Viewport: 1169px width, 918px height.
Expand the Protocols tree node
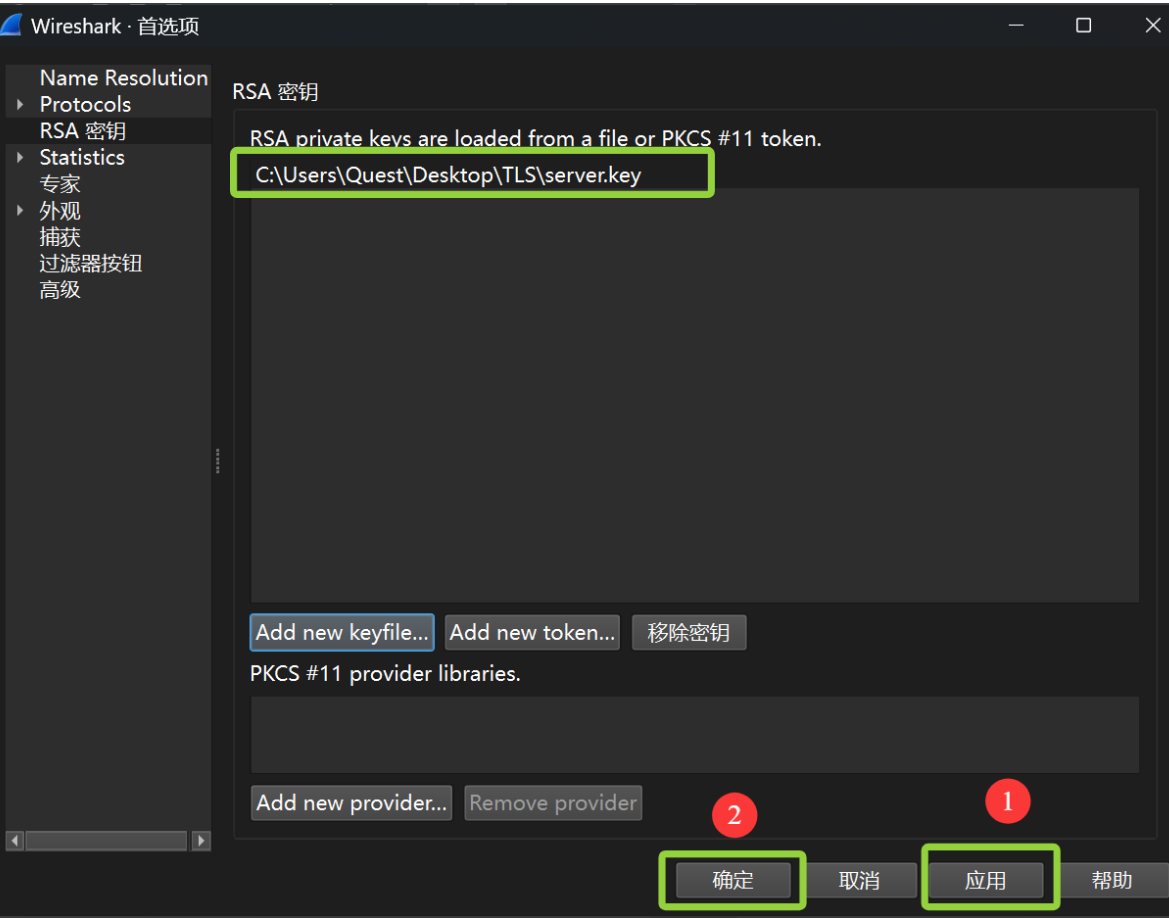point(20,105)
